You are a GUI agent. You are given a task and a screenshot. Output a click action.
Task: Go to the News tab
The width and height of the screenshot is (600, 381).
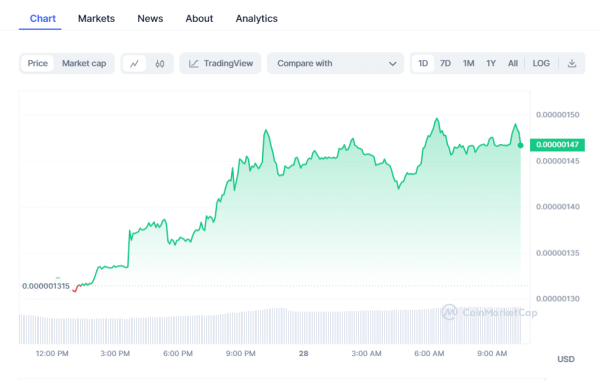point(150,18)
